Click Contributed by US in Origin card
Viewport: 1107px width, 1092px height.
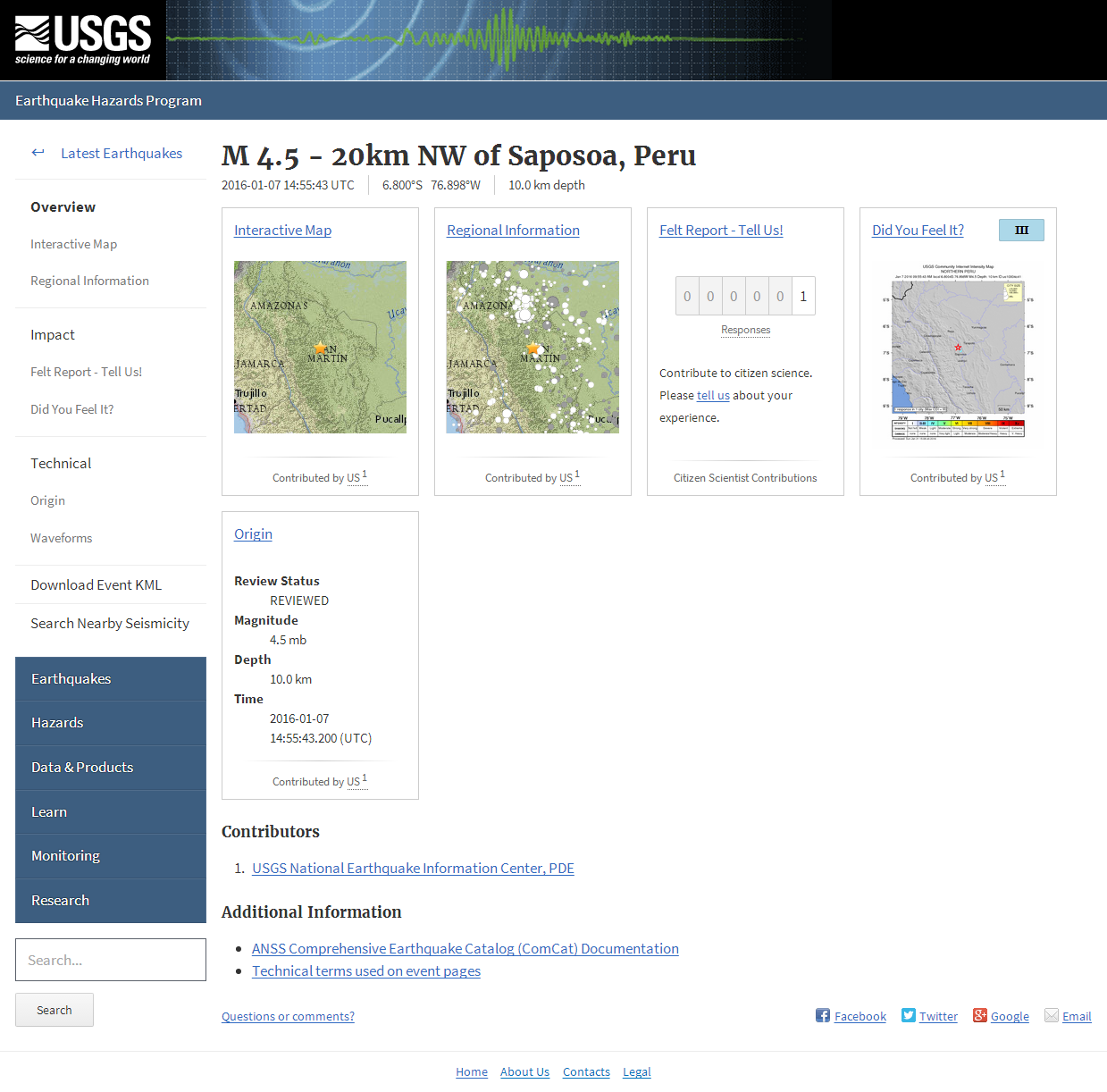(x=320, y=781)
